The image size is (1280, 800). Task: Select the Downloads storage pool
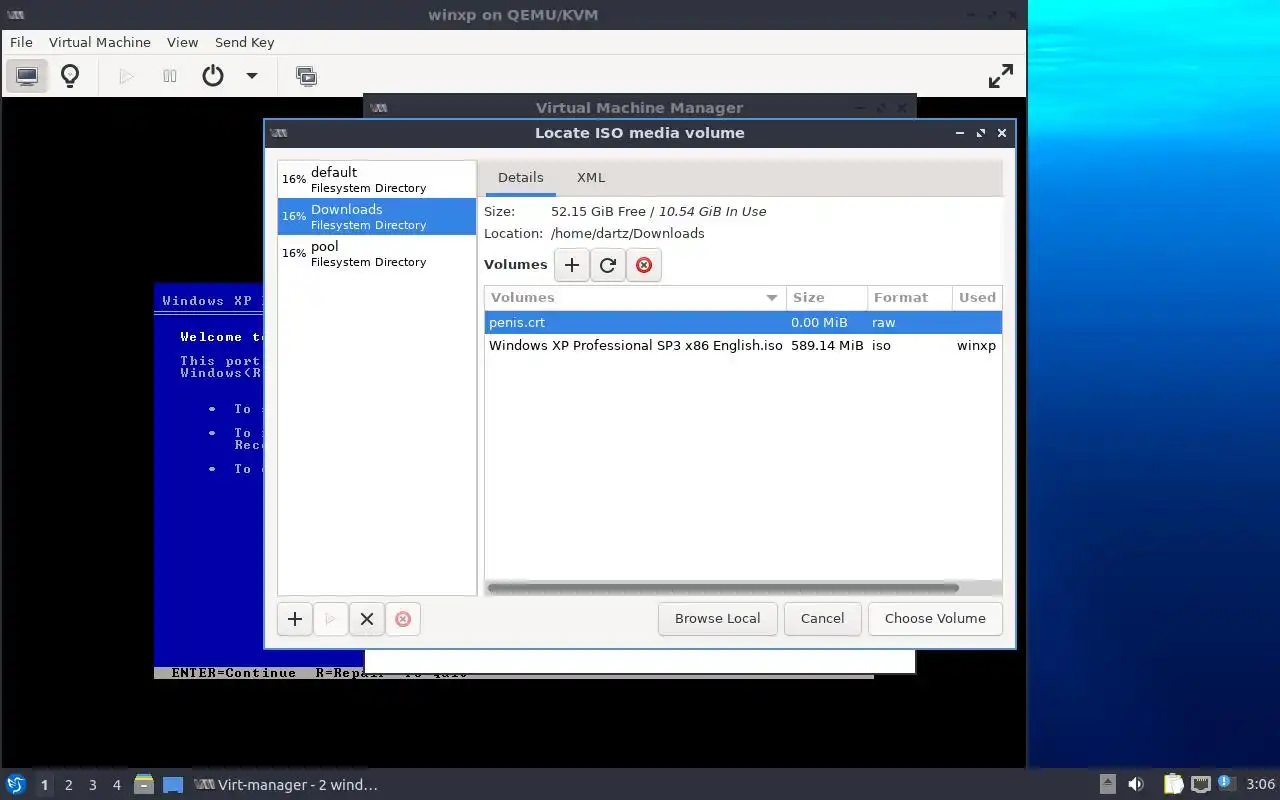(377, 216)
